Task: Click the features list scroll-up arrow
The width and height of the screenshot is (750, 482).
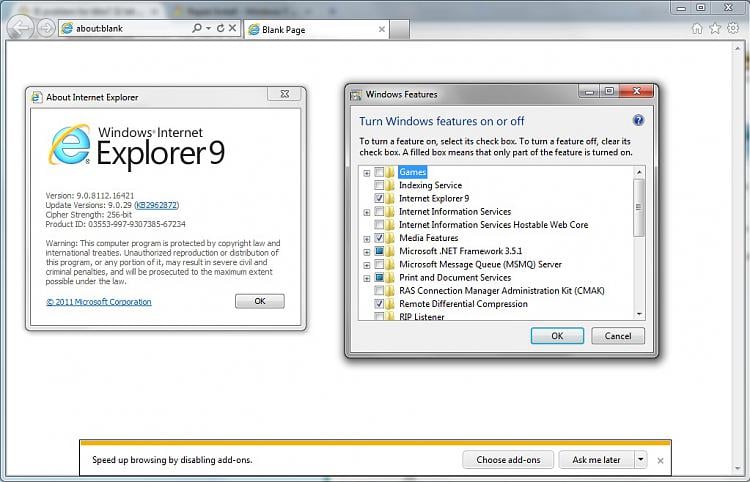Action: click(639, 172)
